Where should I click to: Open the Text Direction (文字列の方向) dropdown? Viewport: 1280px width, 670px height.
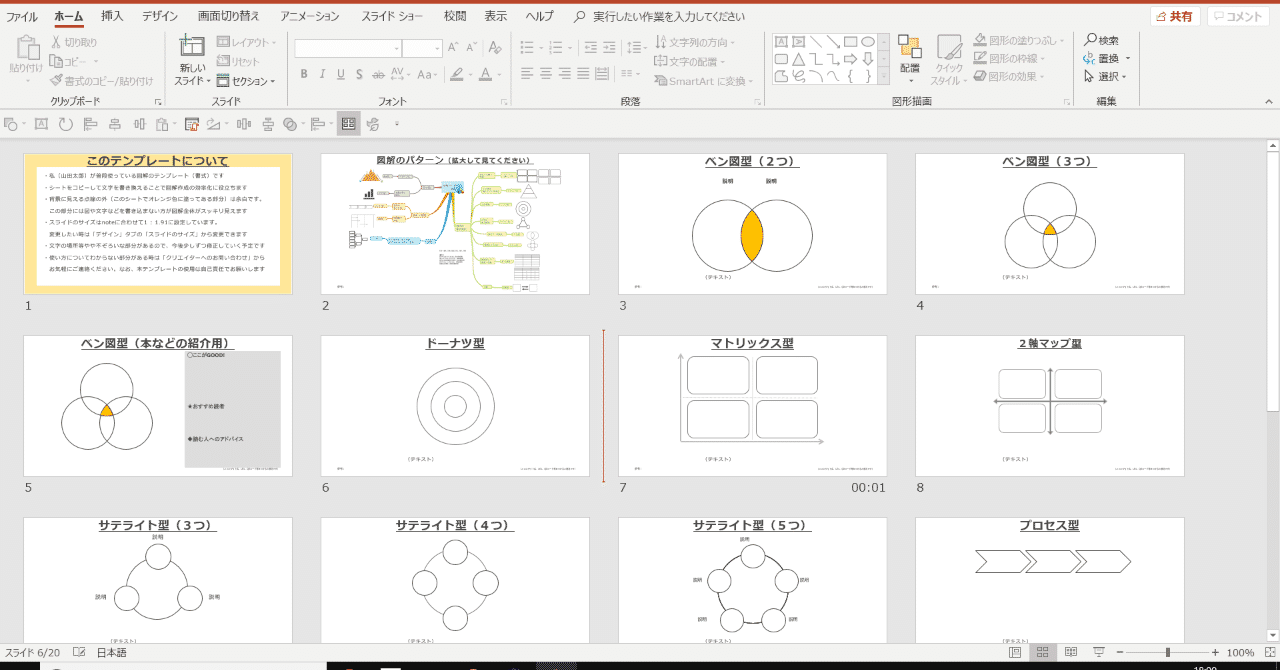click(695, 42)
